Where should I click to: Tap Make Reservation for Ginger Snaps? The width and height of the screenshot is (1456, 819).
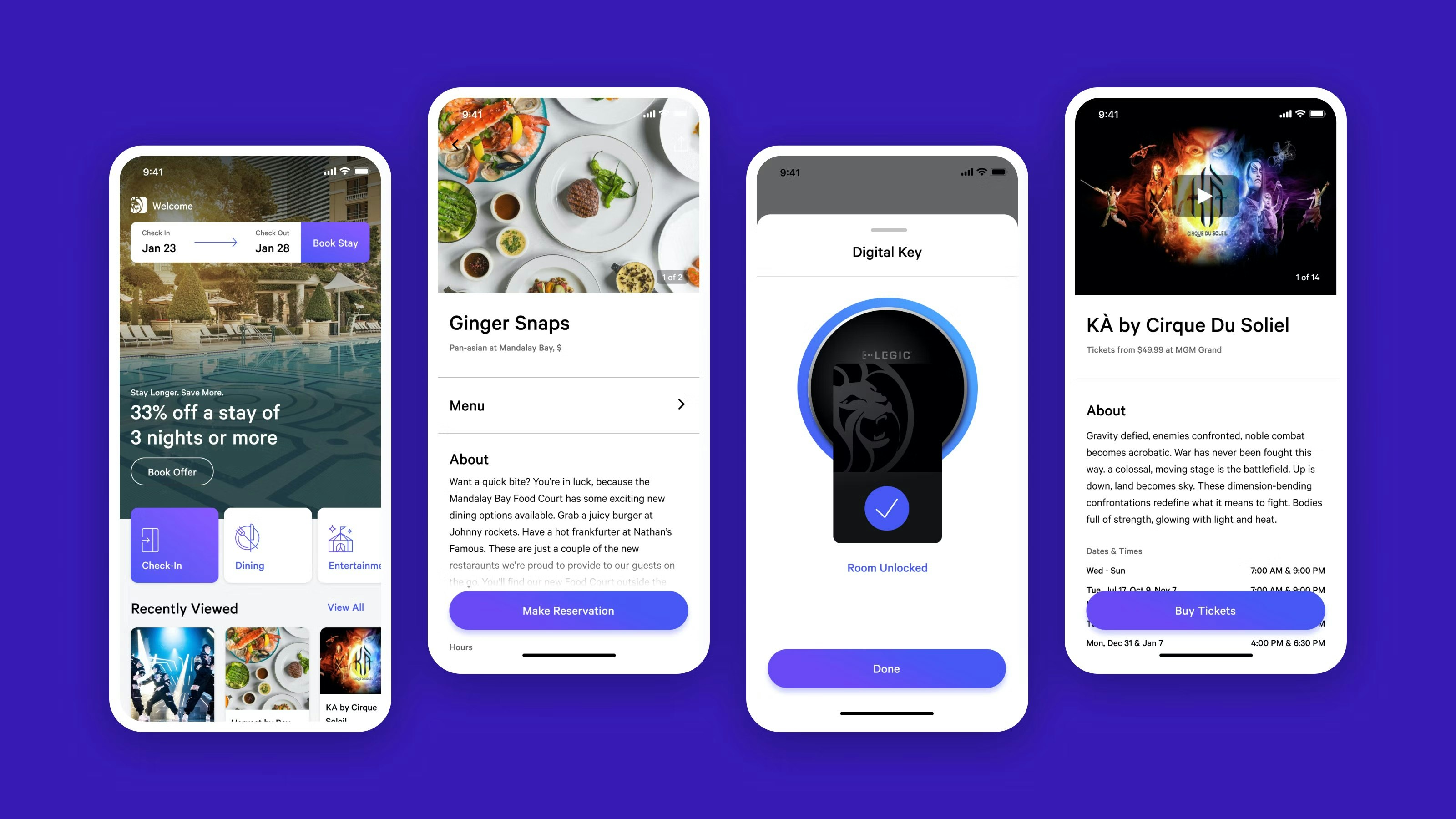pyautogui.click(x=568, y=610)
